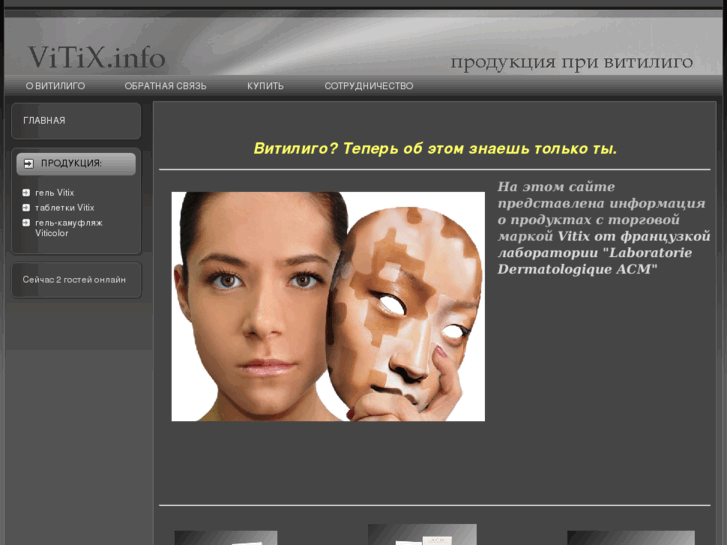The height and width of the screenshot is (545, 727).
Task: Click the Сейчас 2 гостей онлайн text
Action: (74, 280)
